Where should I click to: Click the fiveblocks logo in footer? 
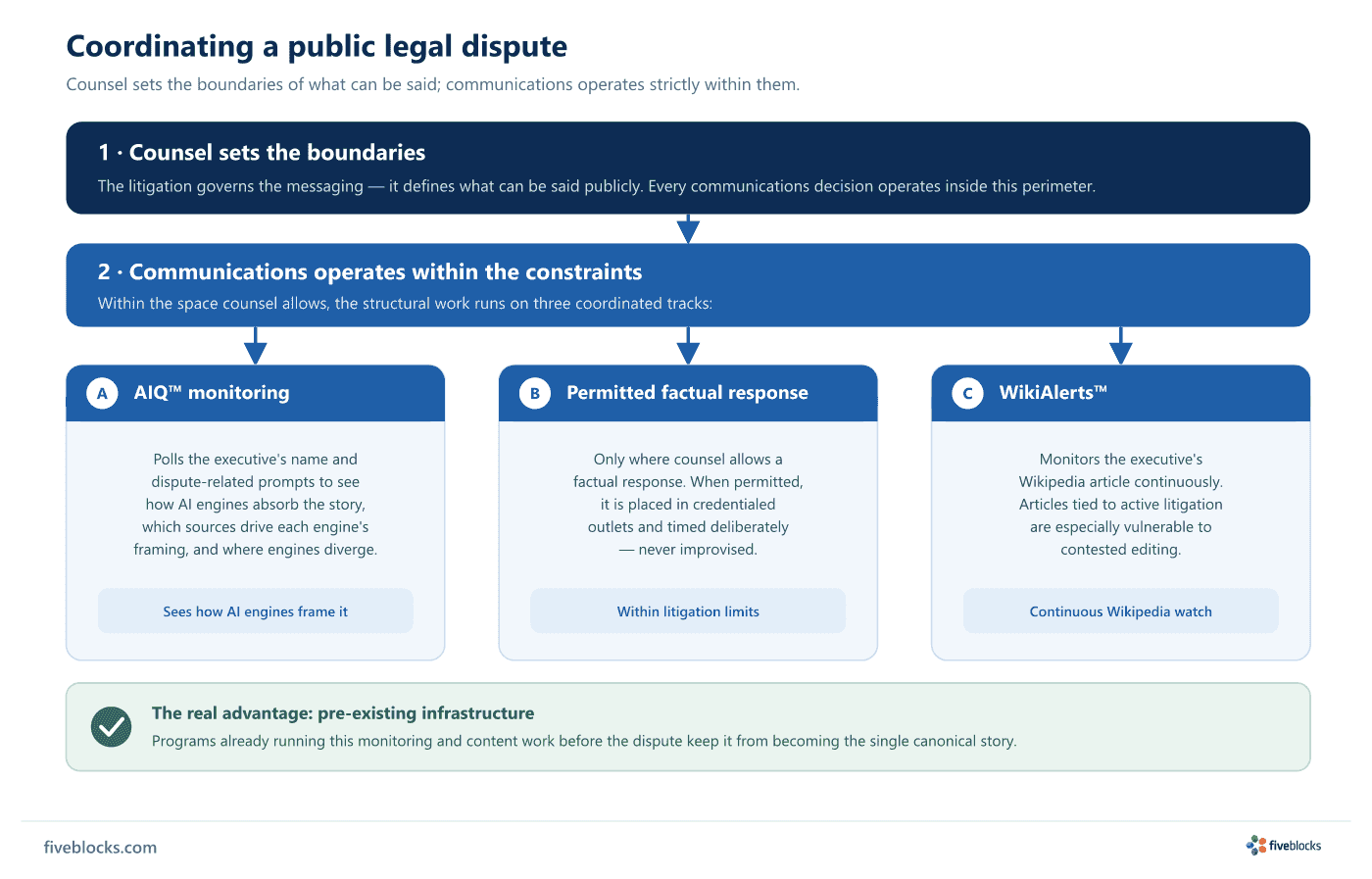(x=1284, y=845)
